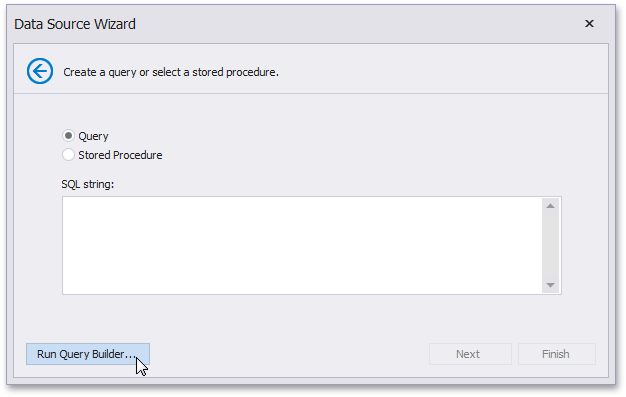Click the greyed-out Finish button
626x397 pixels.
557,354
